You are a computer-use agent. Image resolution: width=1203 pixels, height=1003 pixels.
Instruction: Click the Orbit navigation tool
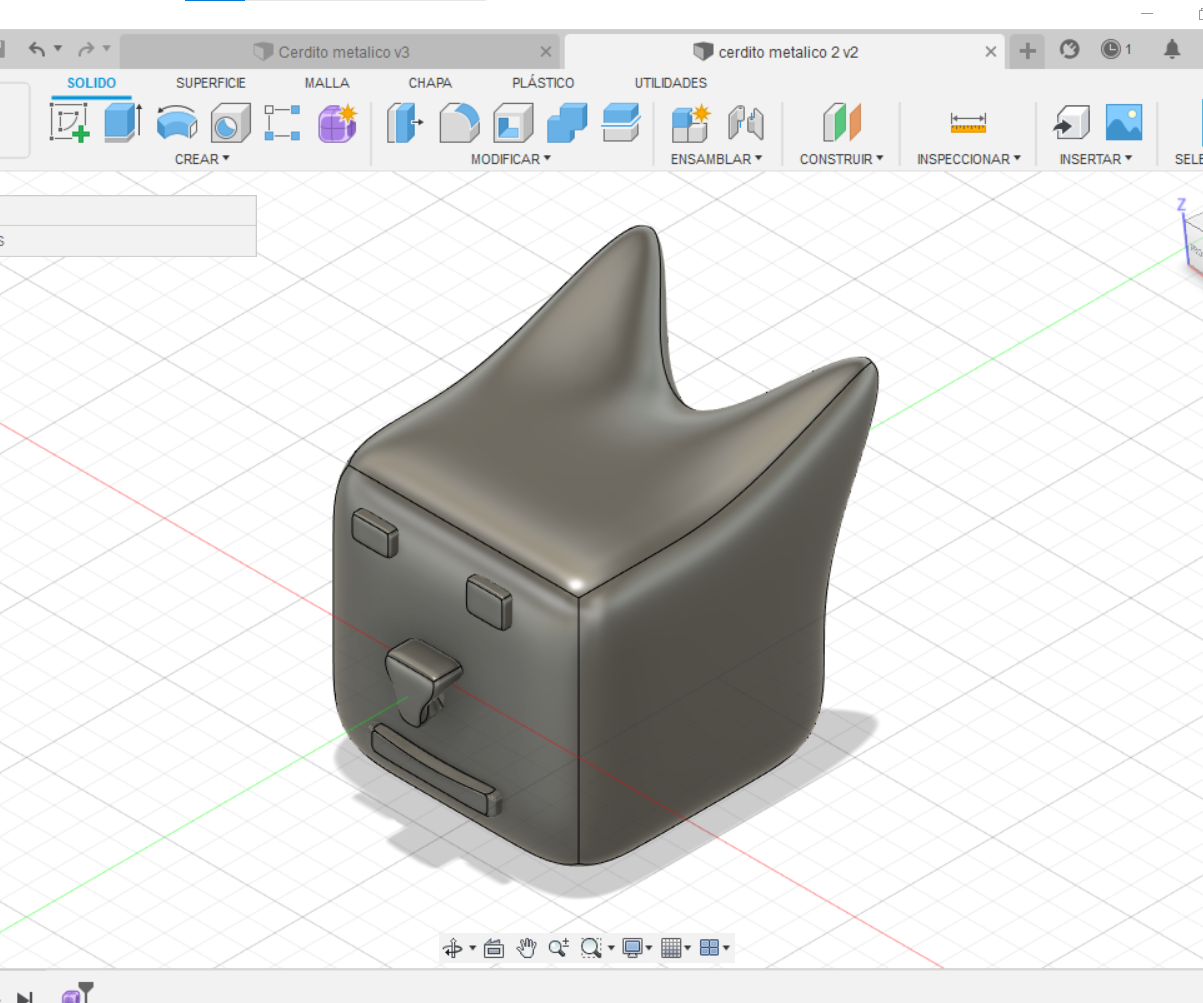pyautogui.click(x=452, y=948)
